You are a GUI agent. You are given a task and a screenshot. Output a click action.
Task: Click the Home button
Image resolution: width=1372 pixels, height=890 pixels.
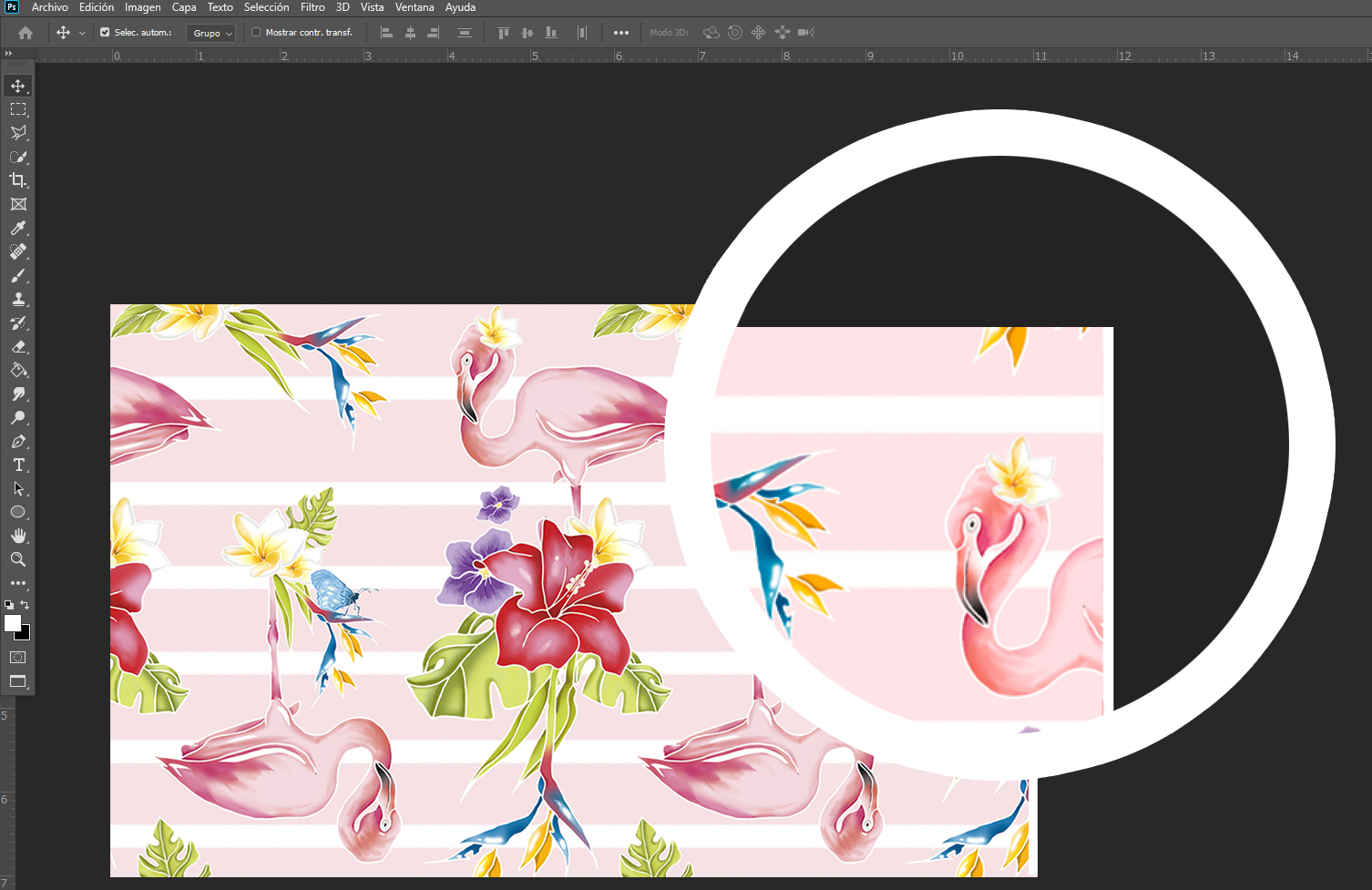(26, 33)
